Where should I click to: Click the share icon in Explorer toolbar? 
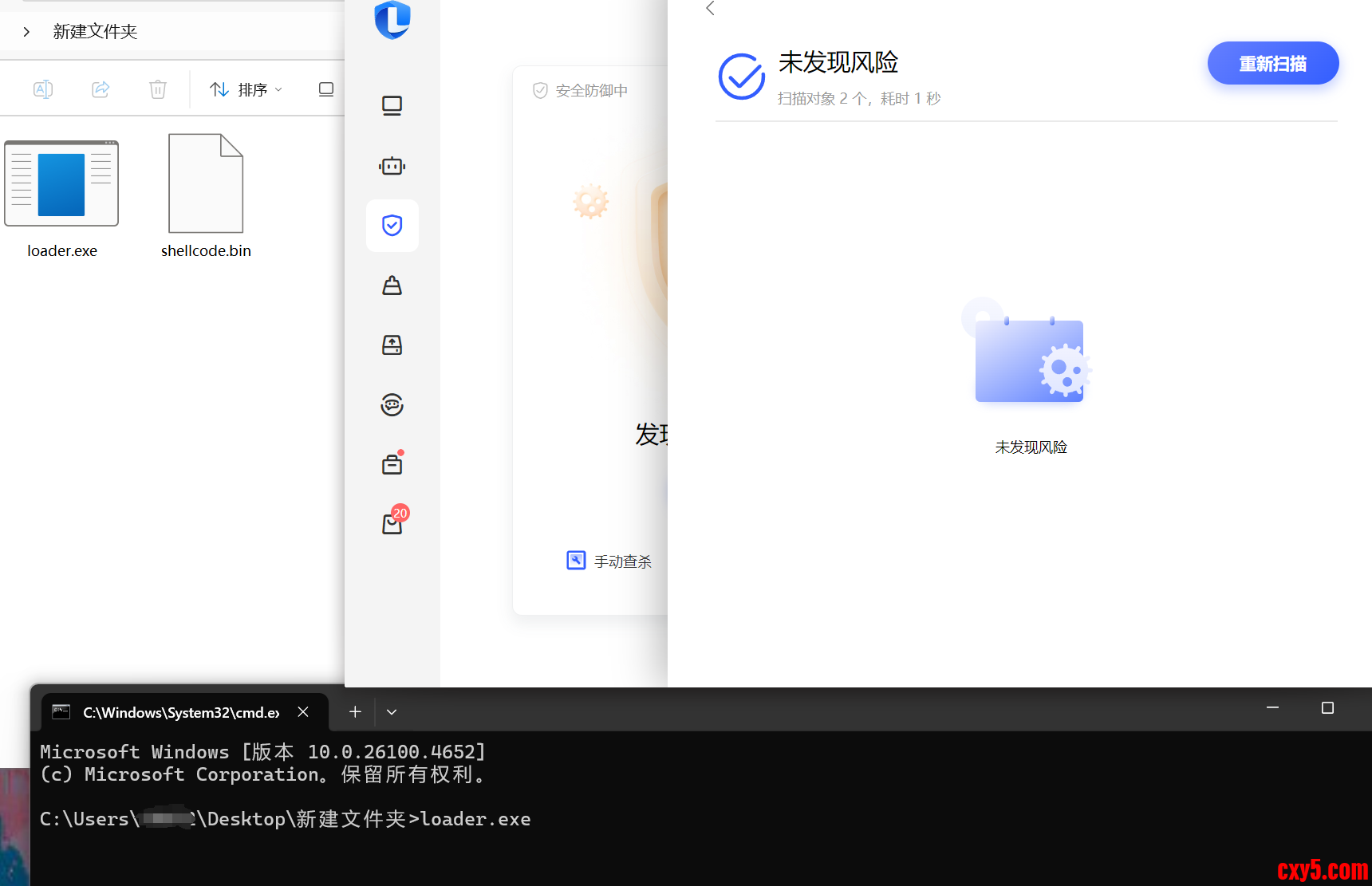pos(101,89)
